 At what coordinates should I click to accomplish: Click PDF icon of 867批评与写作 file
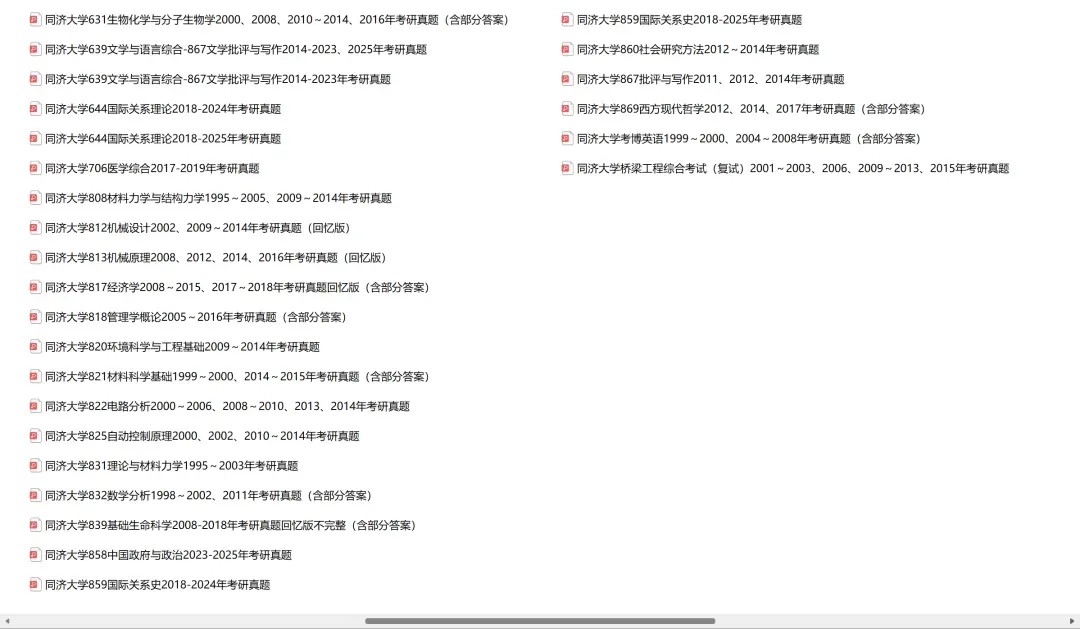pyautogui.click(x=567, y=79)
